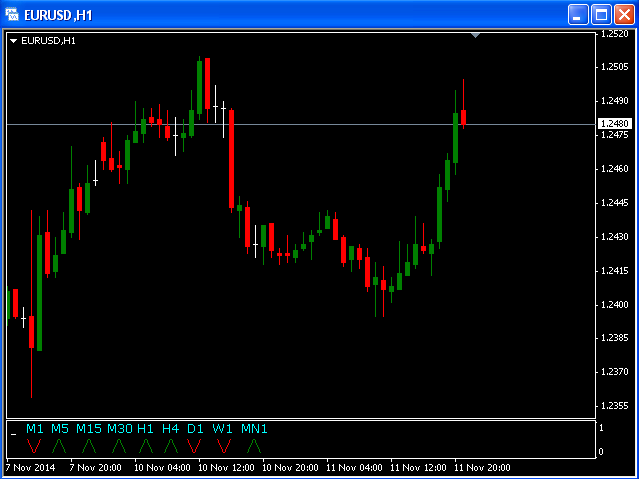The height and width of the screenshot is (480, 640).
Task: Click the 1.2520 price scale label
Action: (615, 34)
